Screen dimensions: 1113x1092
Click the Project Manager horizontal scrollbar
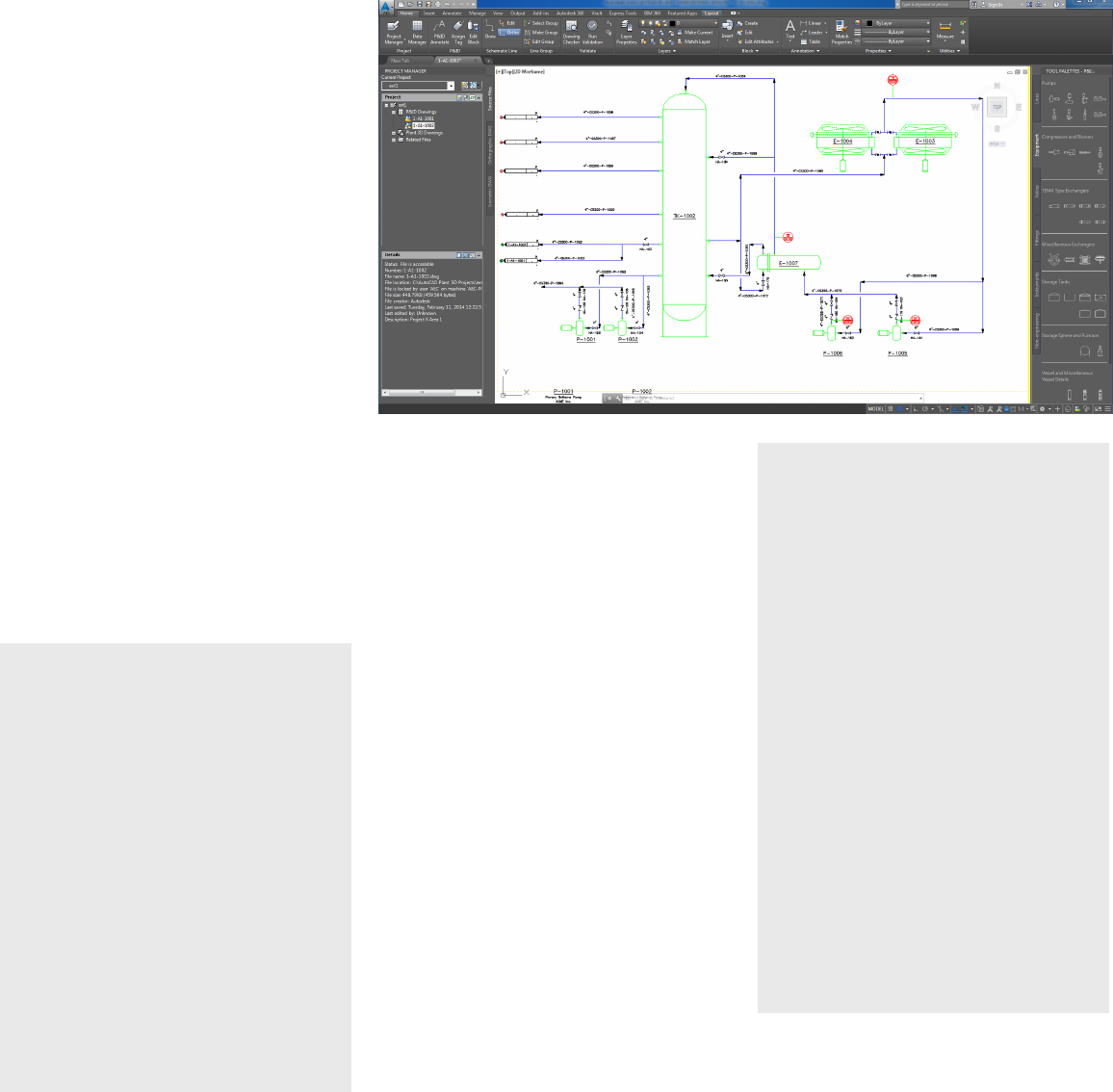[431, 392]
